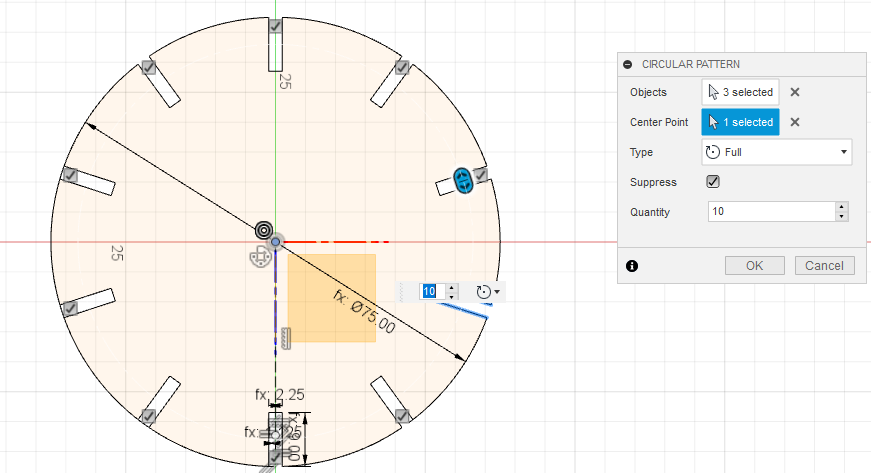871x473 pixels.
Task: Decrease on-canvas quantity with down arrow
Action: 452,296
